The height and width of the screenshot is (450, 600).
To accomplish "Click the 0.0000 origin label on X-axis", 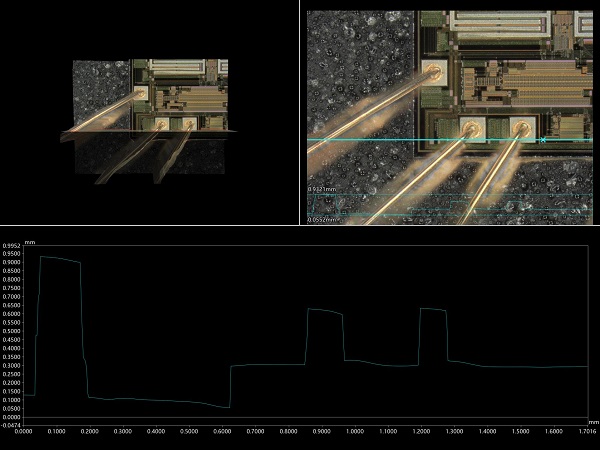I will coord(25,432).
